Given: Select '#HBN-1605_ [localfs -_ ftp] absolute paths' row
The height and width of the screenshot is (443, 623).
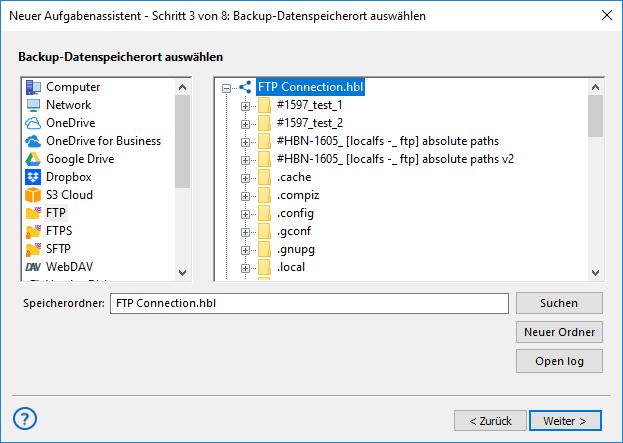Looking at the screenshot, I should tap(387, 141).
